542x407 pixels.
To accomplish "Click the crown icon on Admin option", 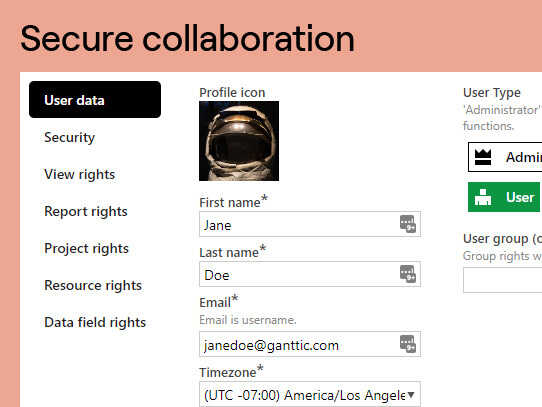I will tap(483, 157).
